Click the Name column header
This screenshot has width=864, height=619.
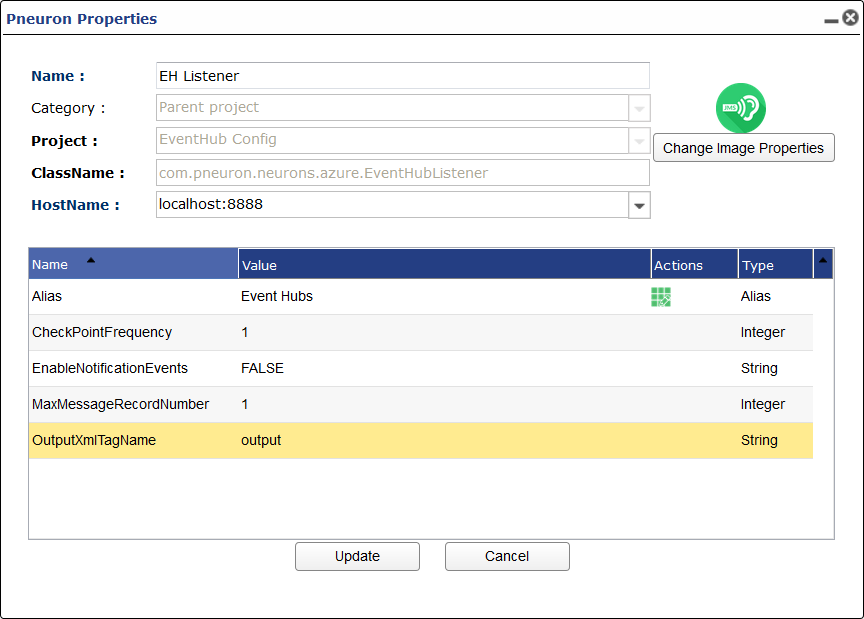133,264
